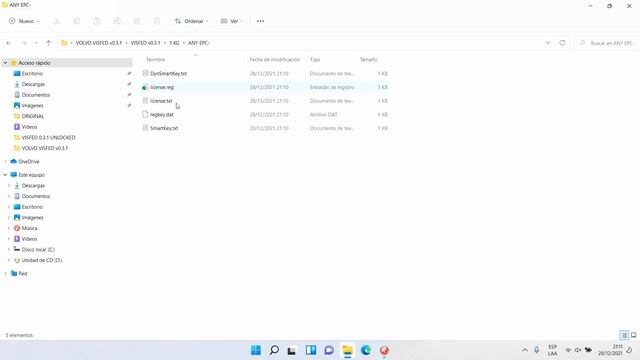Open the Nuevo (new item) menu
Viewport: 640px width, 360px height.
tap(24, 21)
